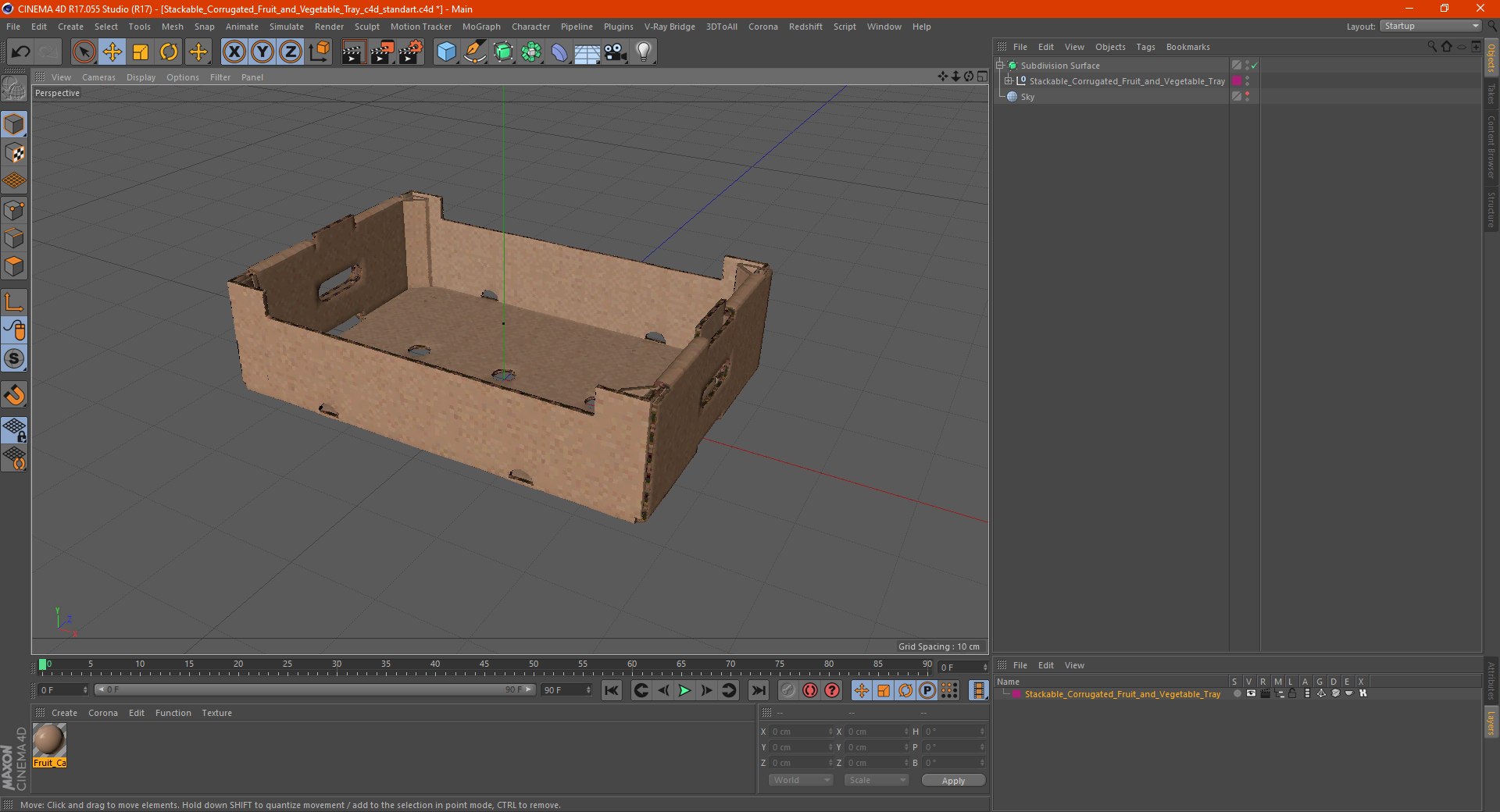Open the World coordinate system dropdown
The height and width of the screenshot is (812, 1500).
click(x=801, y=780)
